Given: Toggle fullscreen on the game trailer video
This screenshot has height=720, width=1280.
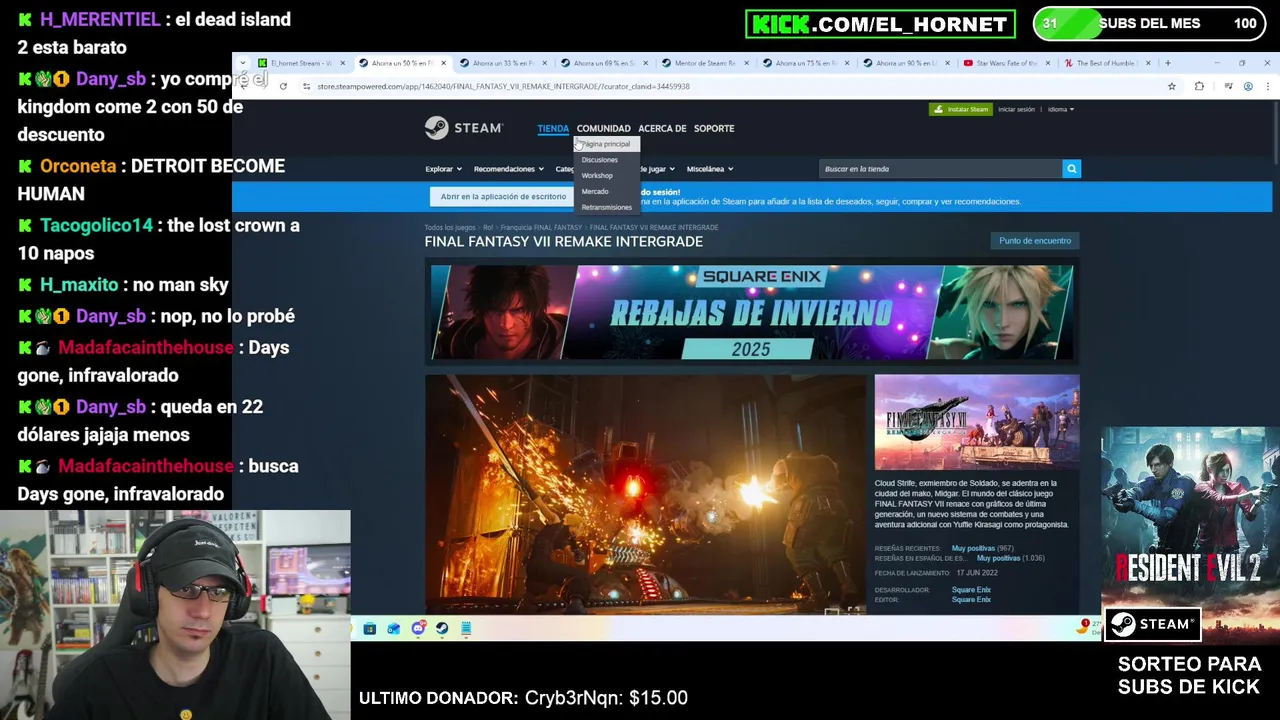Looking at the screenshot, I should 853,610.
